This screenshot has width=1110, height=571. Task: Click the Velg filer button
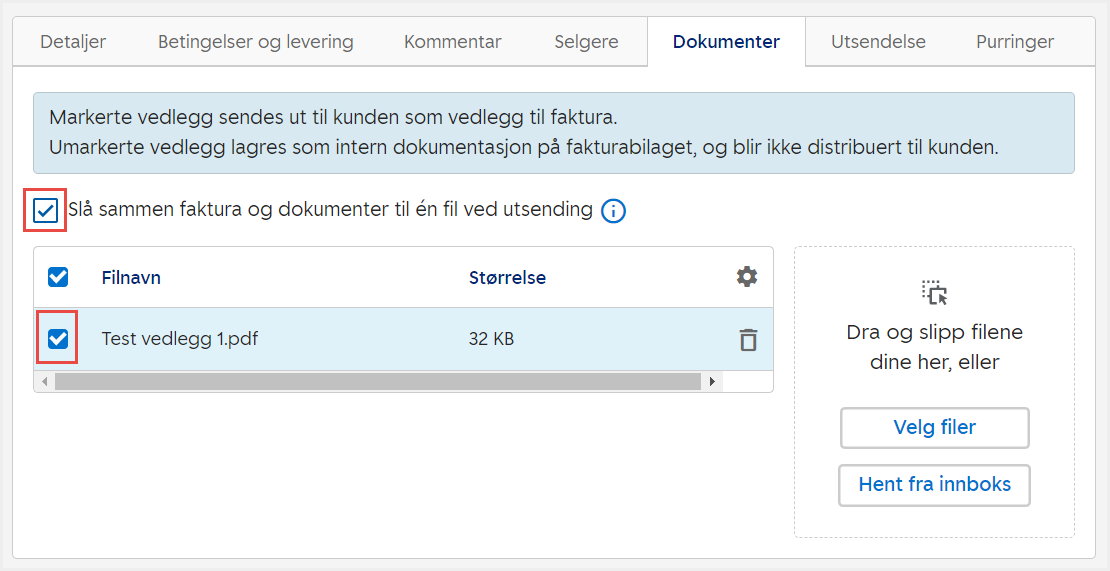pos(934,428)
